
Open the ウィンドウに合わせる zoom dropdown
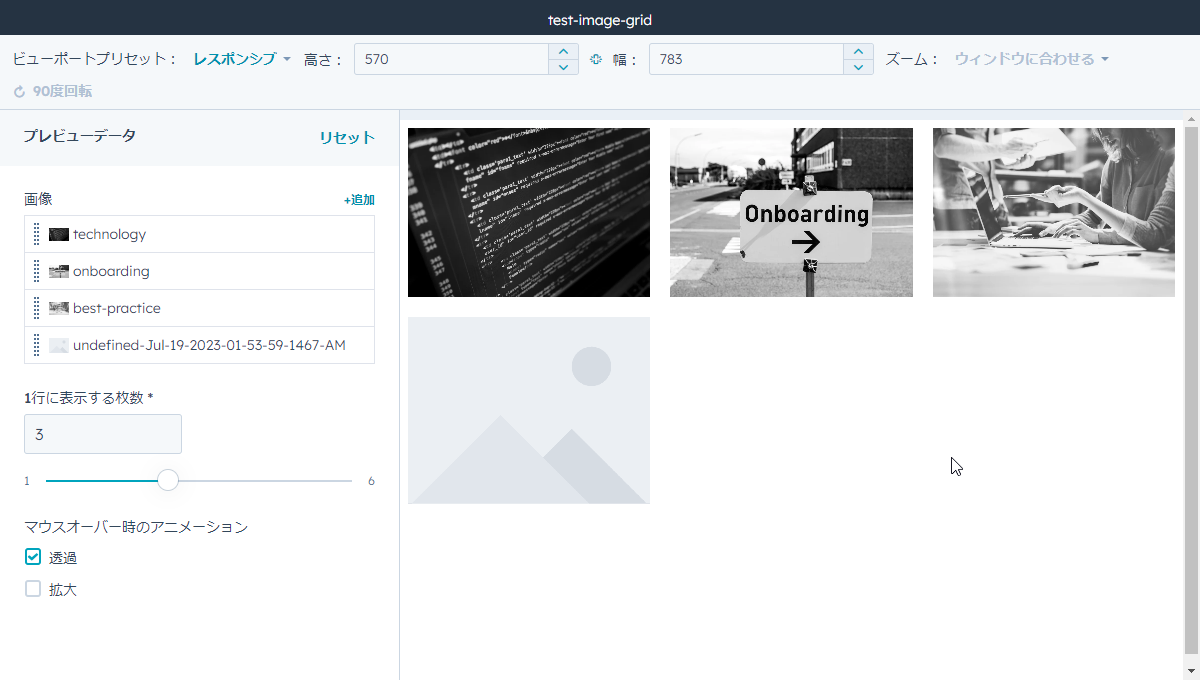(1031, 59)
